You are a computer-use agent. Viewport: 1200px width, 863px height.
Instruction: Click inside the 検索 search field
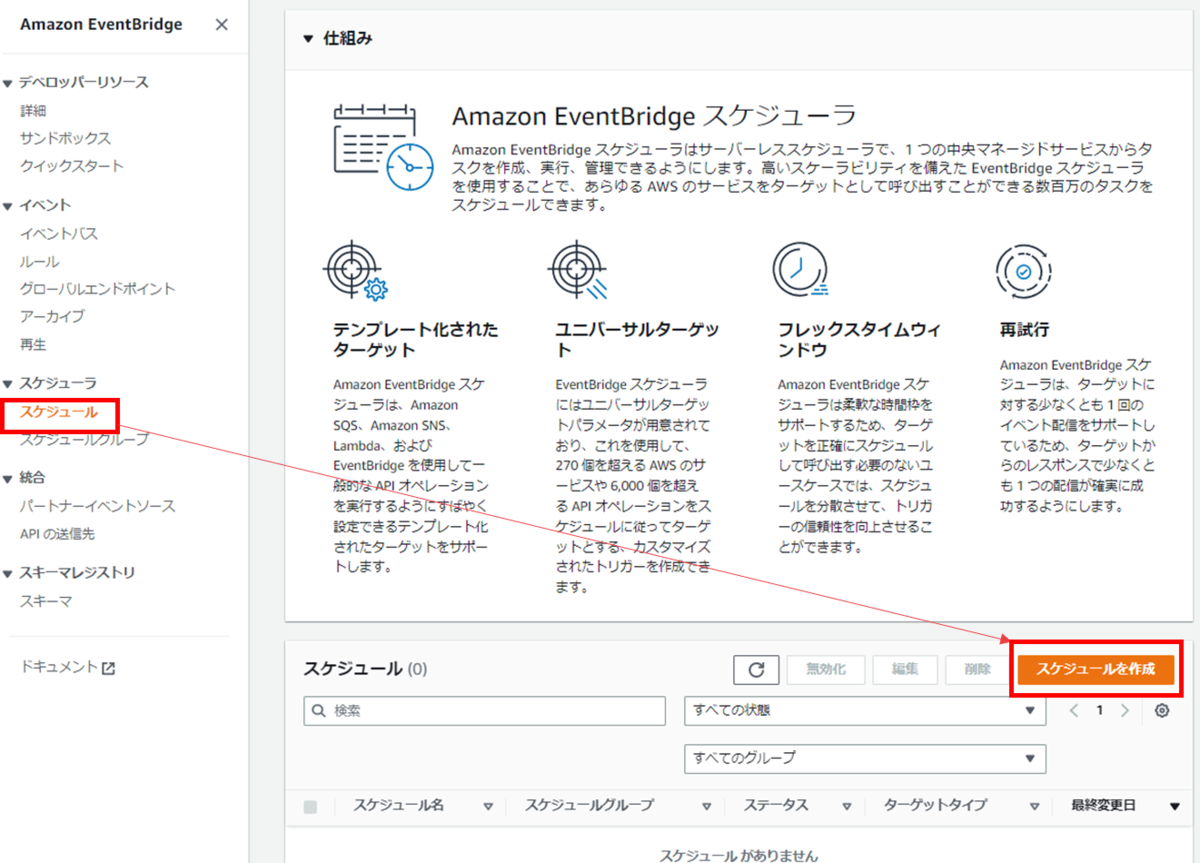pos(480,710)
